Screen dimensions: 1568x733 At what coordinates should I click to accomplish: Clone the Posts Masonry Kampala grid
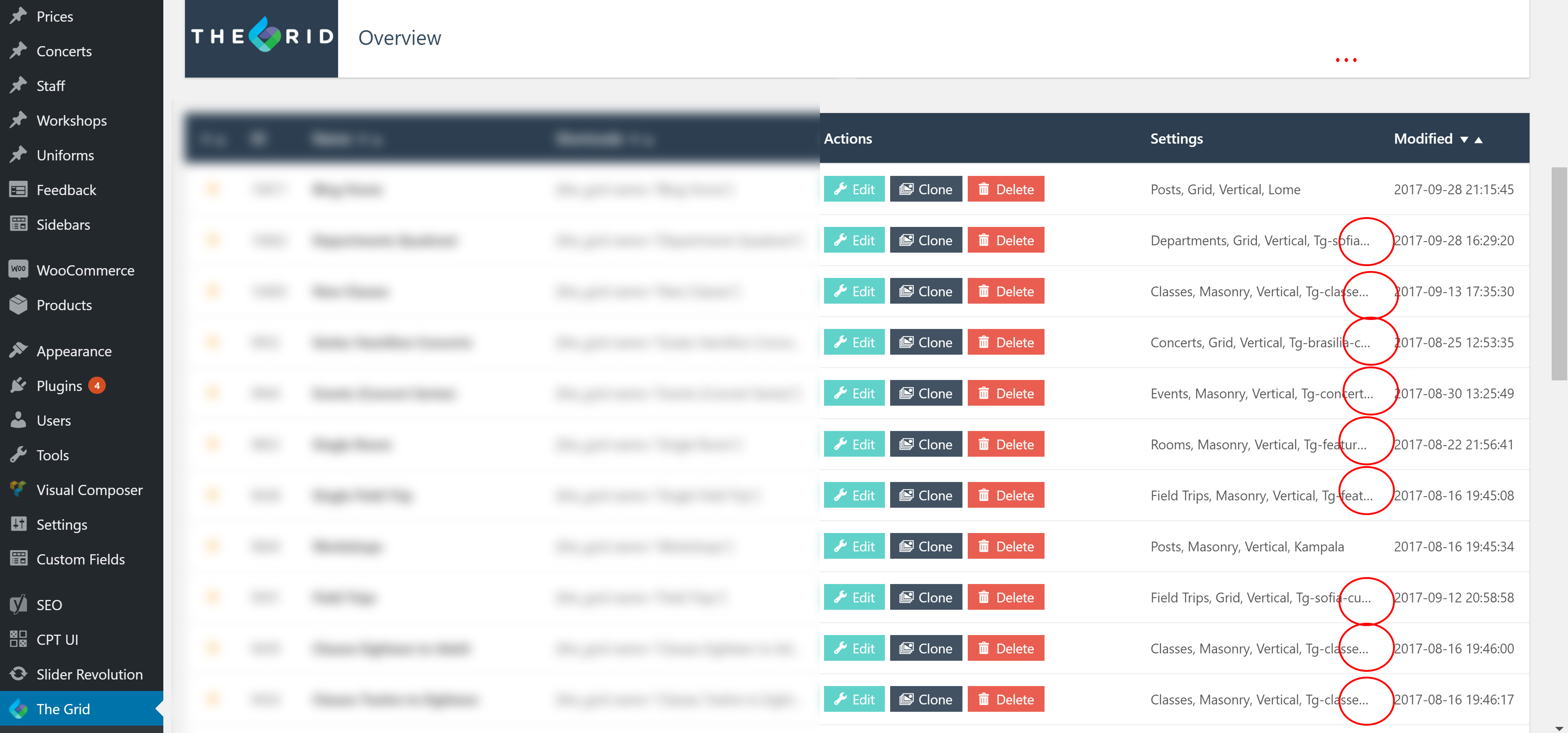926,547
